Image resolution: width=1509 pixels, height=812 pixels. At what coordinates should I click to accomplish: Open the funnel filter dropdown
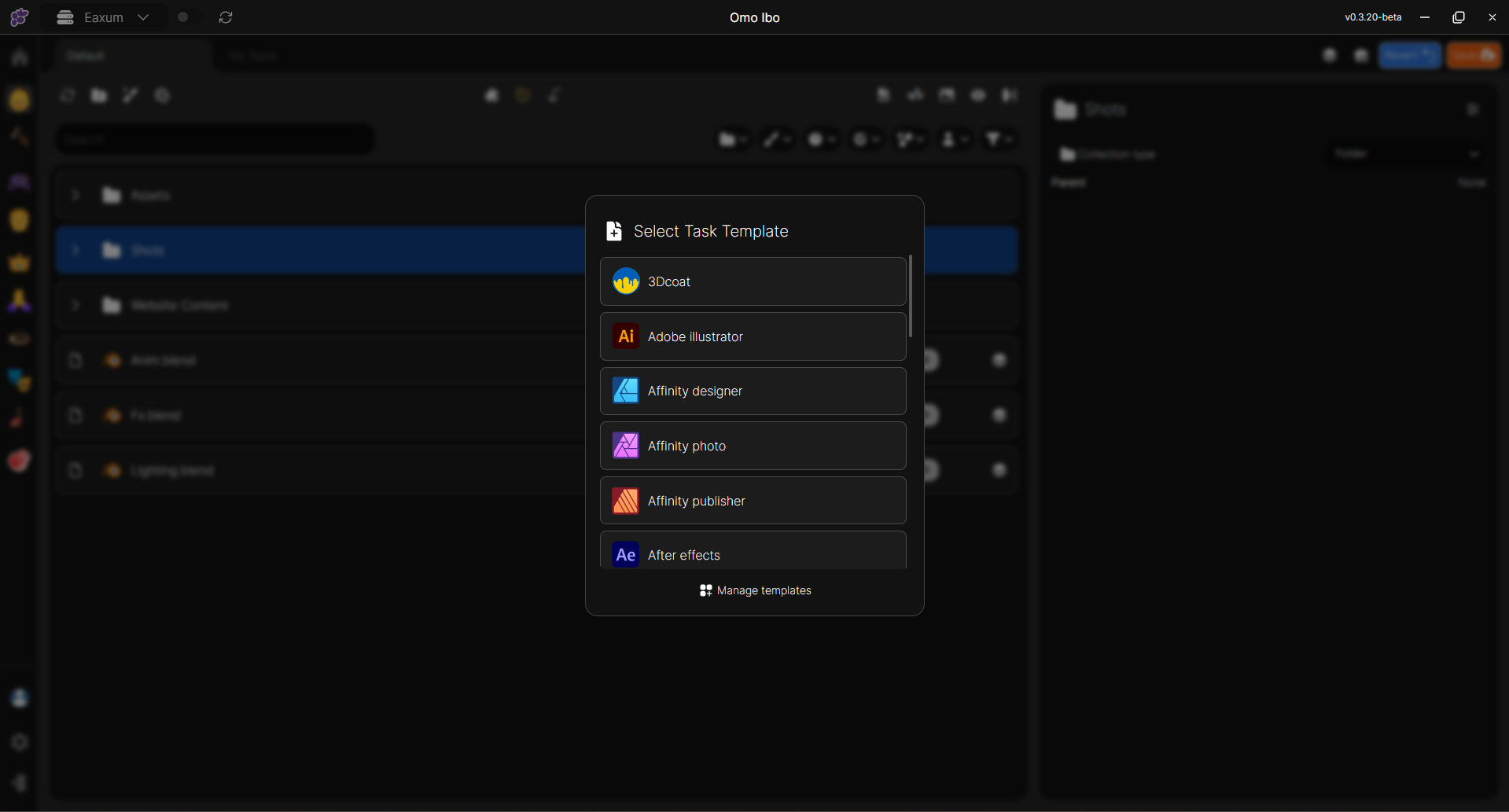(999, 139)
